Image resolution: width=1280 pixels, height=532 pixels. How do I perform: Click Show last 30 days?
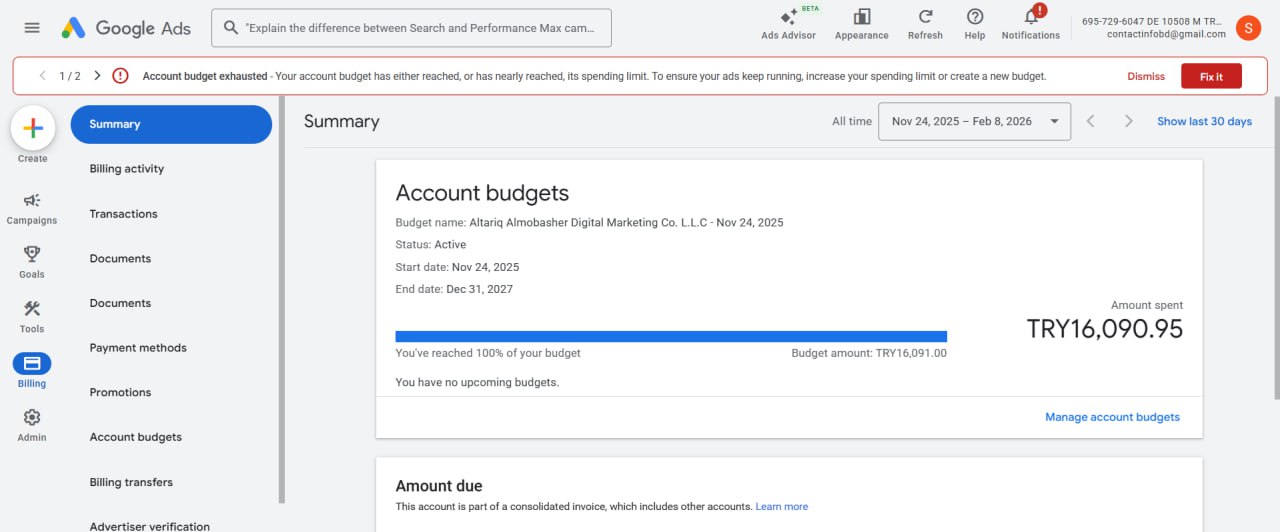point(1204,121)
